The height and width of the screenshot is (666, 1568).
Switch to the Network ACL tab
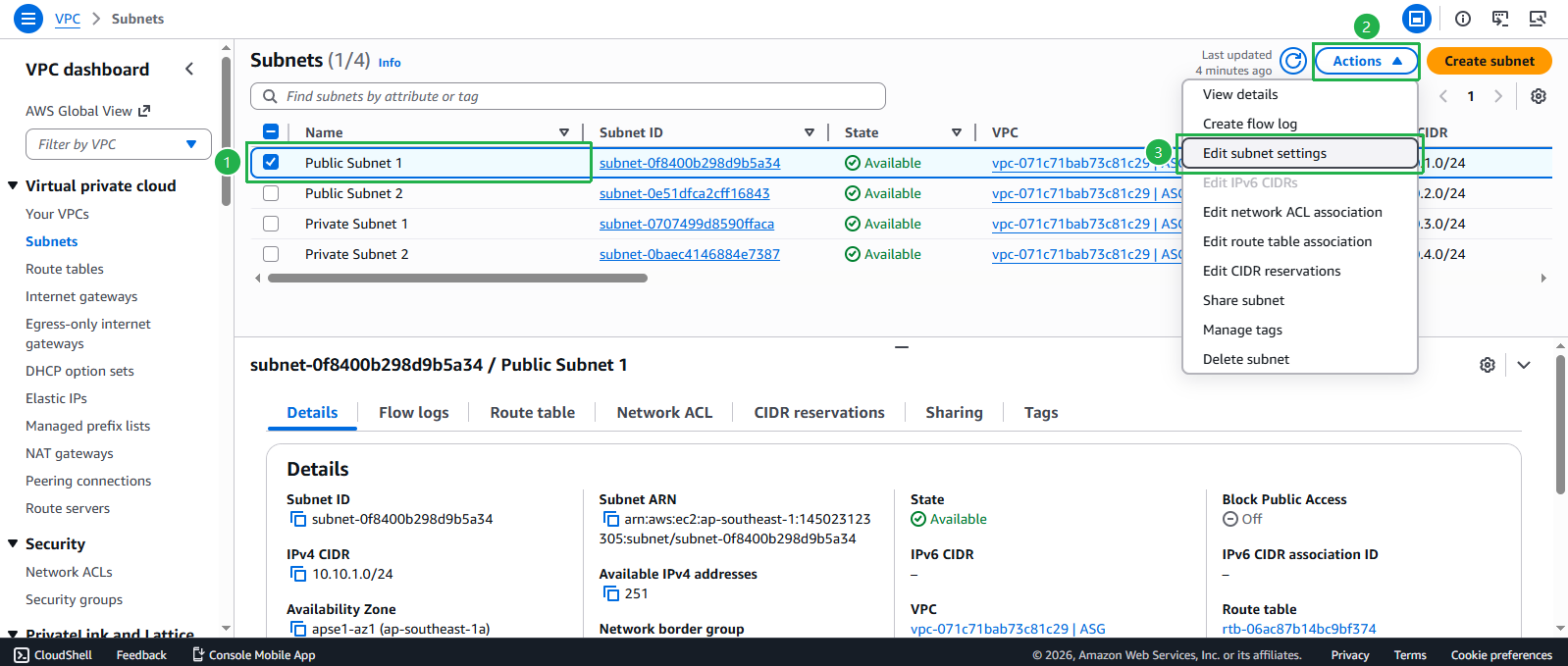click(664, 413)
